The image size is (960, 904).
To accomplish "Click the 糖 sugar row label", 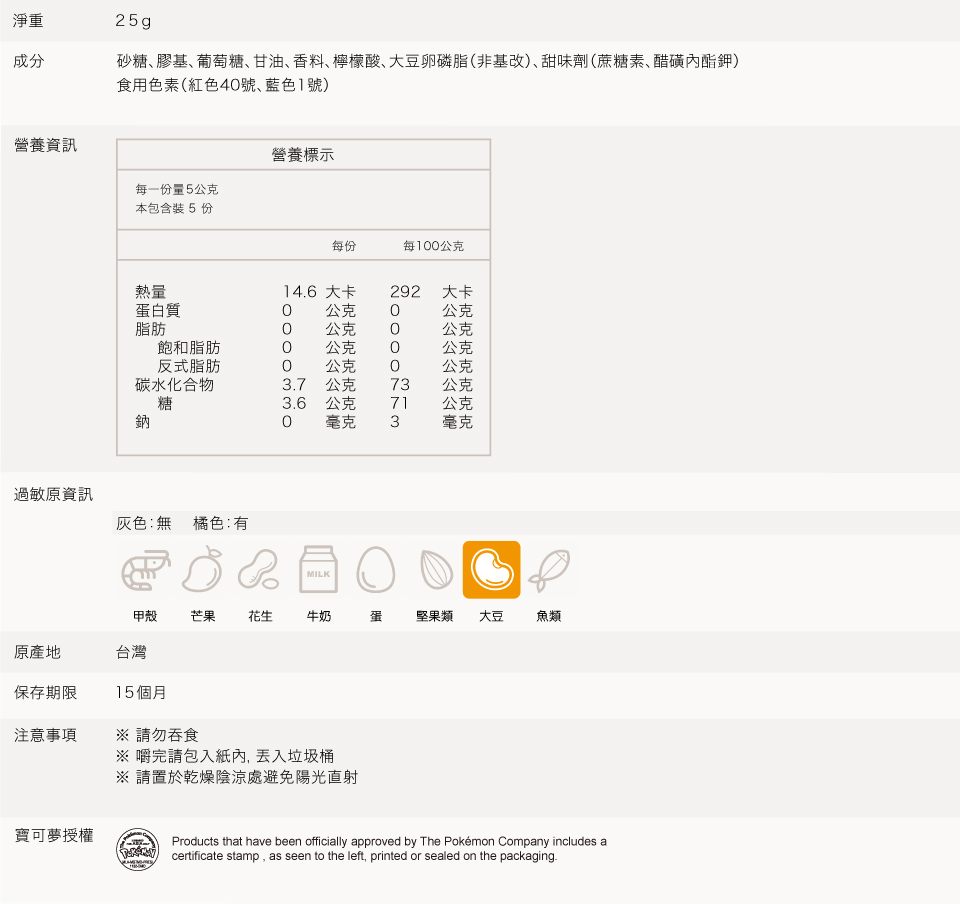I will (165, 403).
